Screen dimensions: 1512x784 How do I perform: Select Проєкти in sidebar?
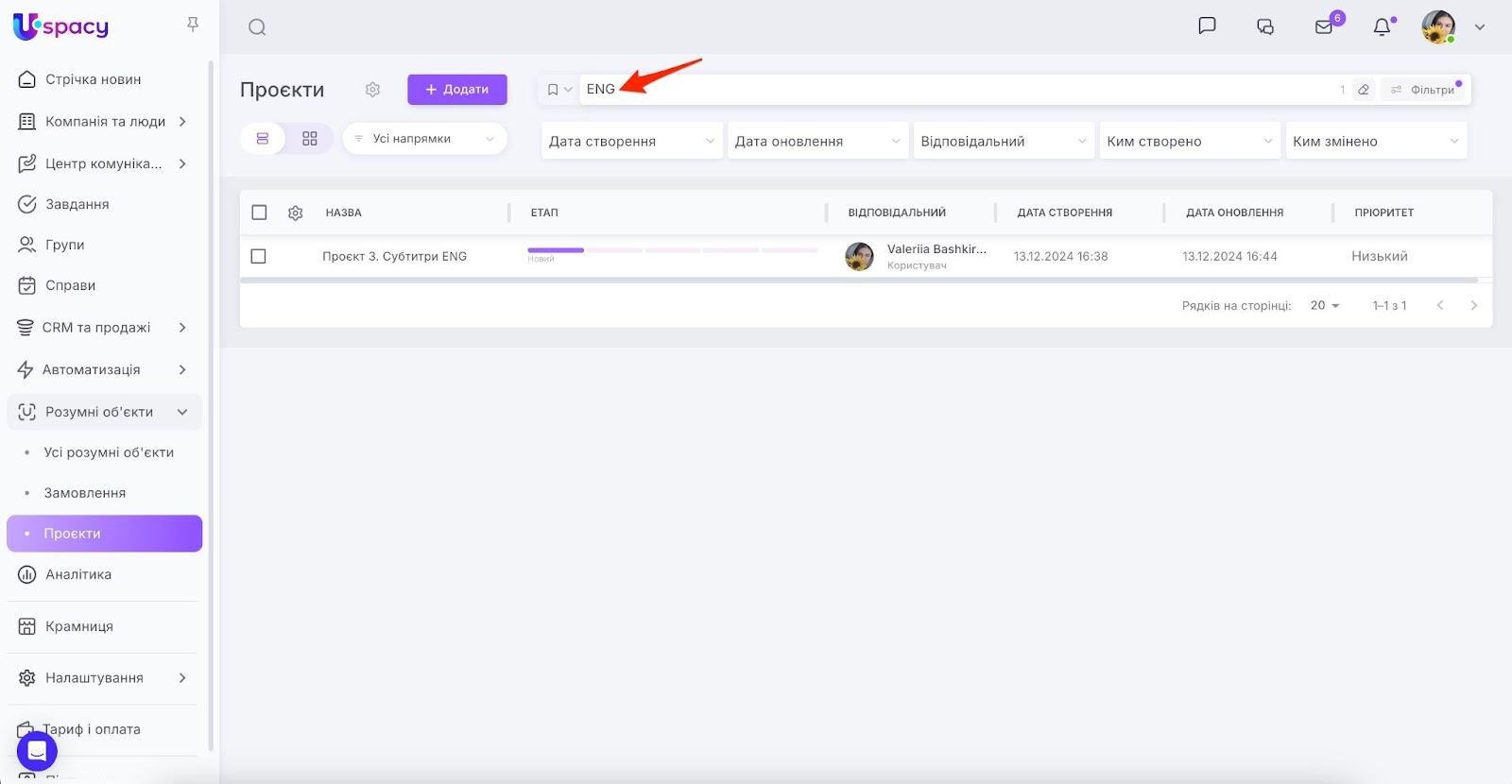coord(105,534)
